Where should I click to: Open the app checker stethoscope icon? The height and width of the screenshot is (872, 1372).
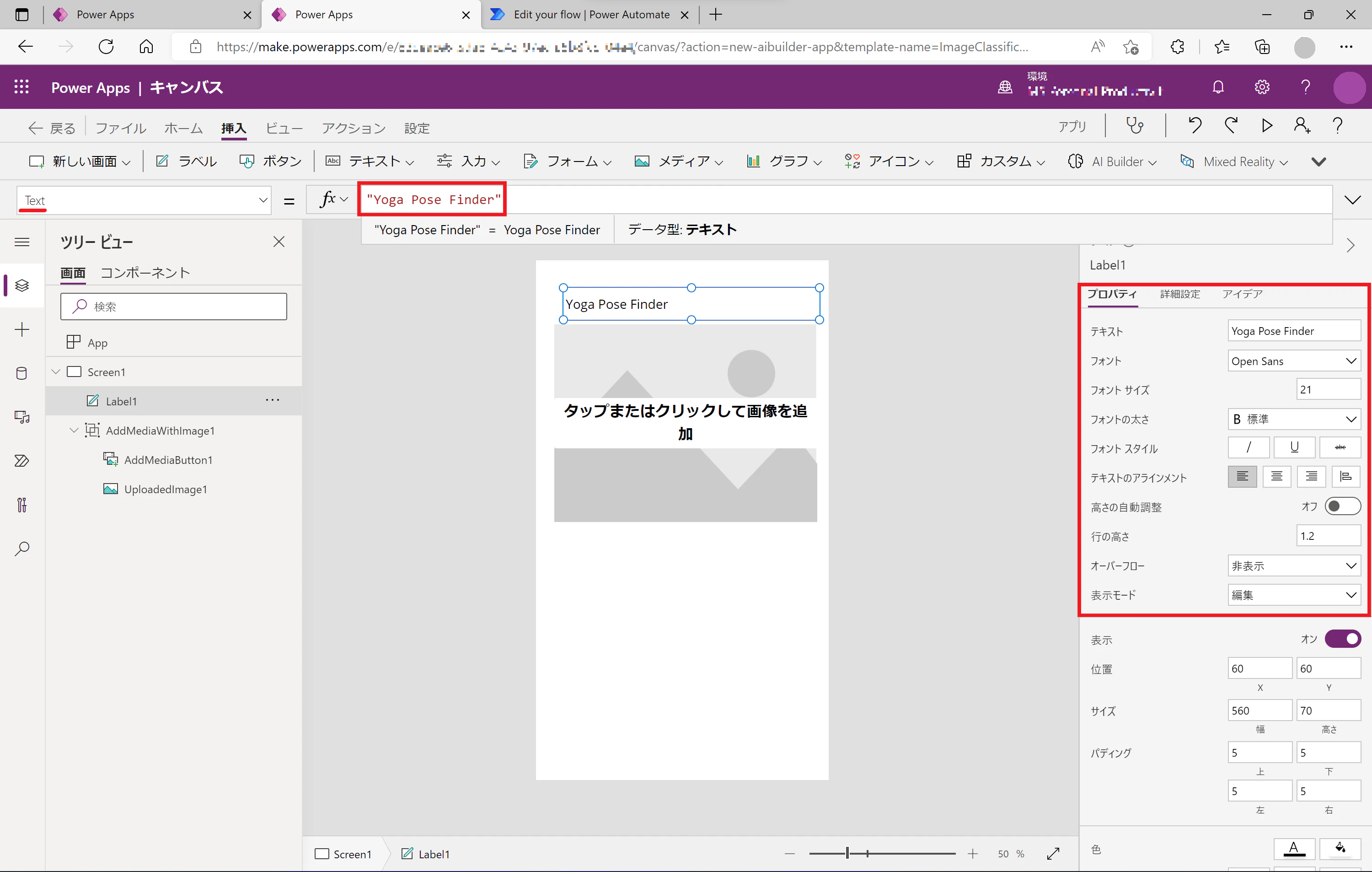click(x=1134, y=126)
